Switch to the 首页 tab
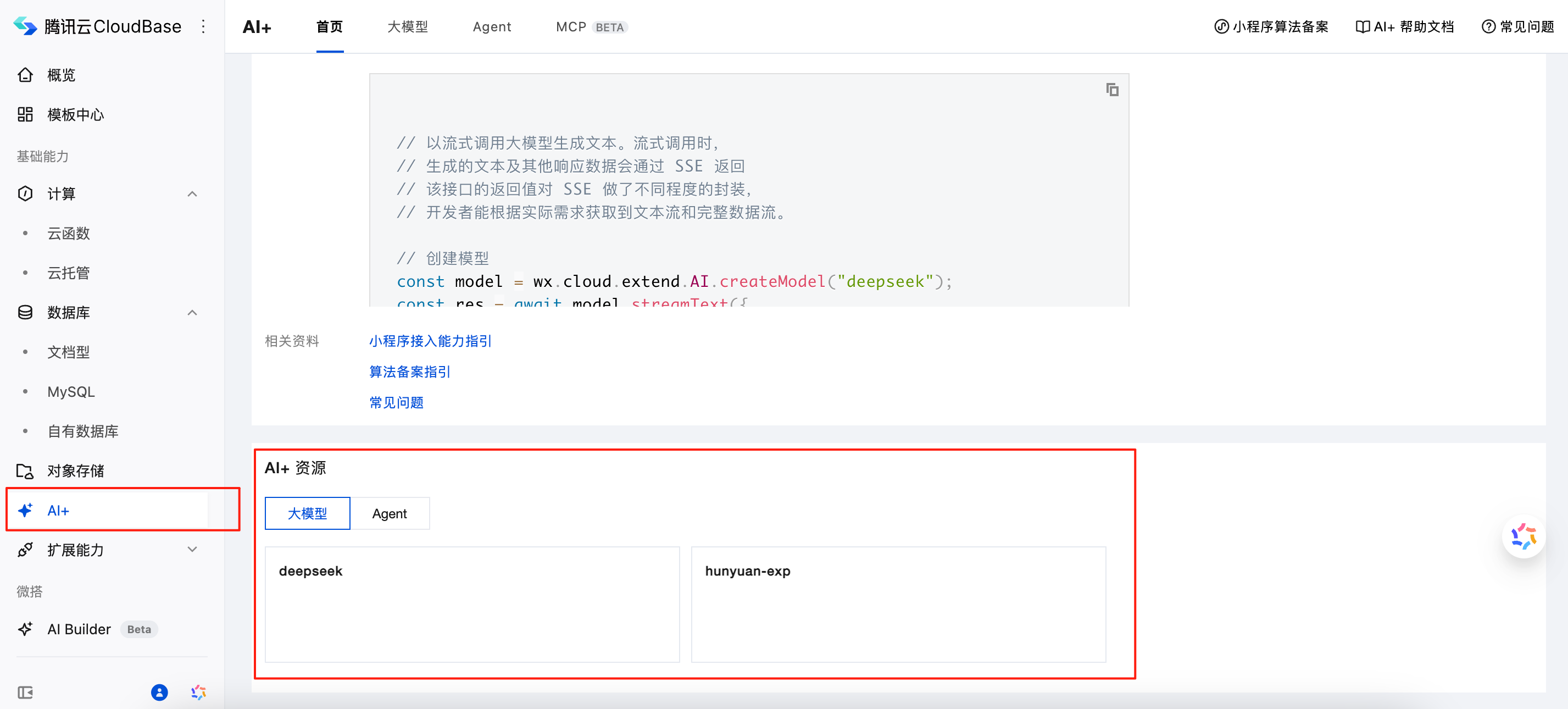 [x=330, y=27]
